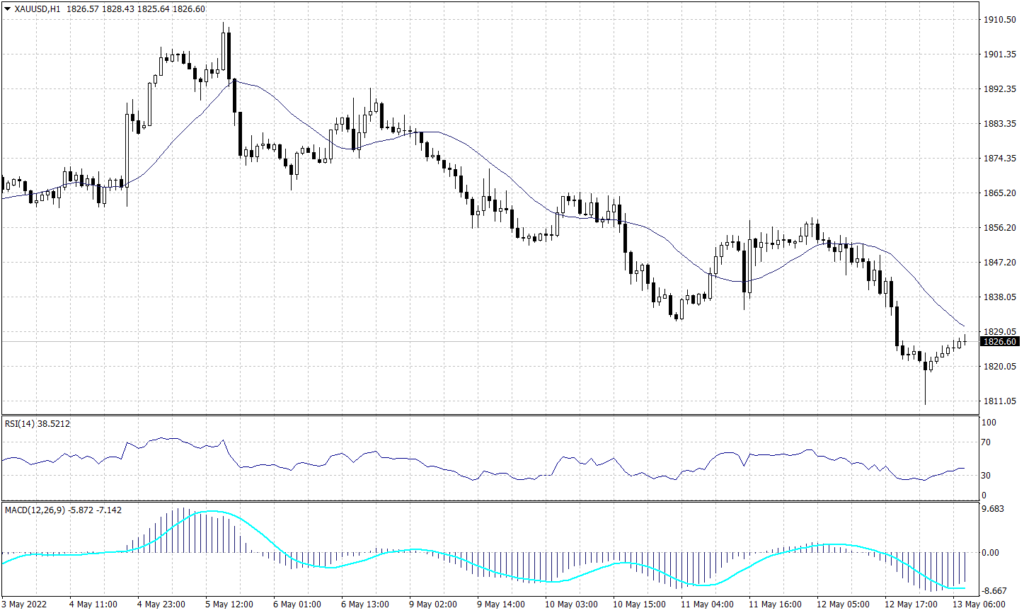1024x613 pixels.
Task: Collapse the XAUUSD,H1 chart using the disclosure triangle
Action: point(8,9)
